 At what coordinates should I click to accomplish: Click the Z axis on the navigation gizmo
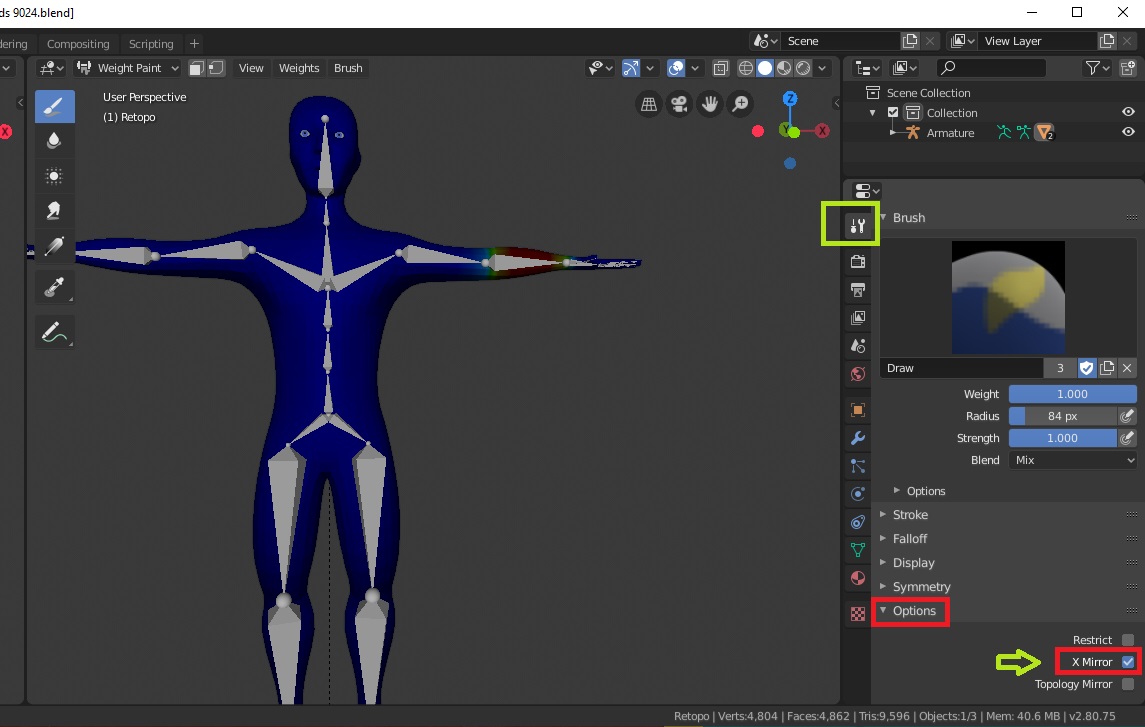coord(790,99)
